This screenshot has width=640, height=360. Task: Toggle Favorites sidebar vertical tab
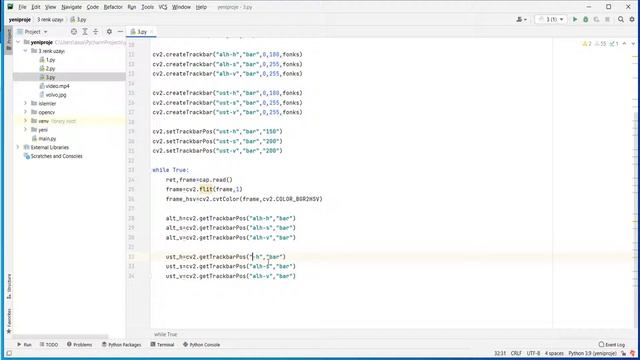[x=9, y=321]
